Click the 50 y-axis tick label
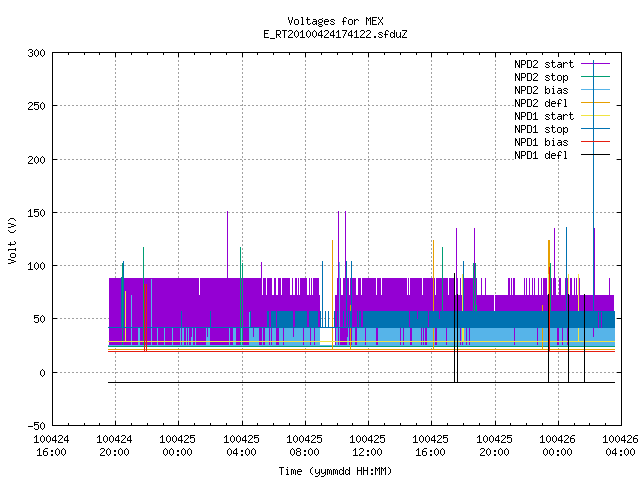Screen dimensions: 640x480 (39, 319)
